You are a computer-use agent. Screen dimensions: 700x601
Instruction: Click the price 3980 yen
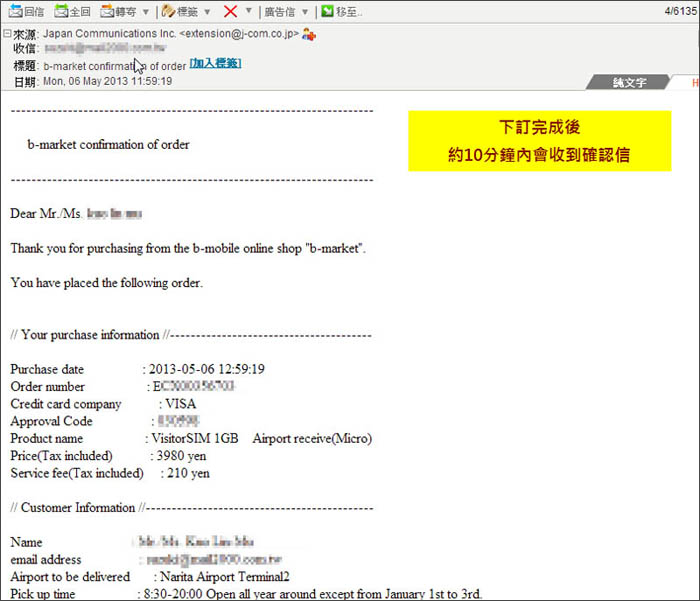pos(181,455)
